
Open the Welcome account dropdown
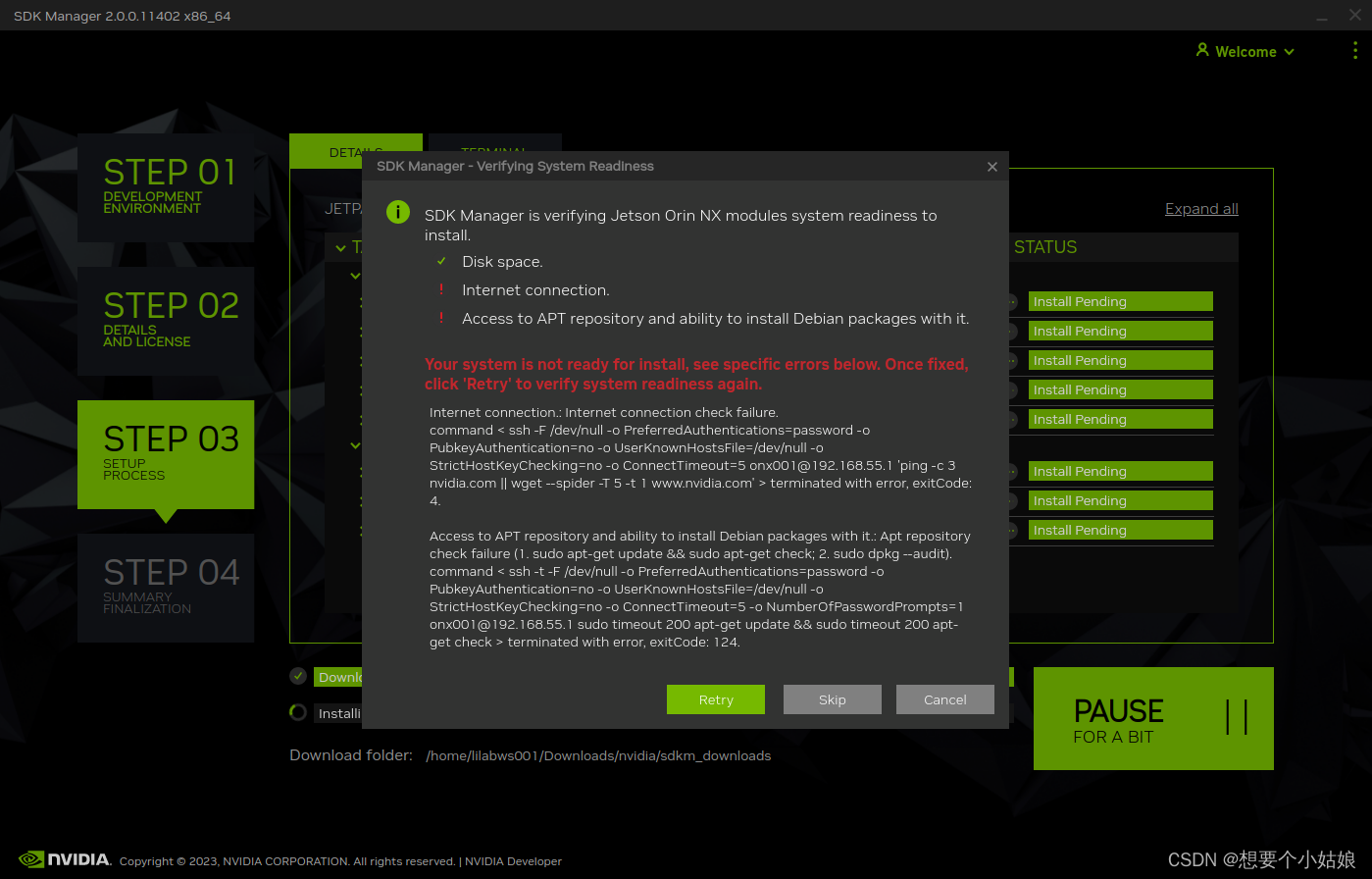point(1245,51)
